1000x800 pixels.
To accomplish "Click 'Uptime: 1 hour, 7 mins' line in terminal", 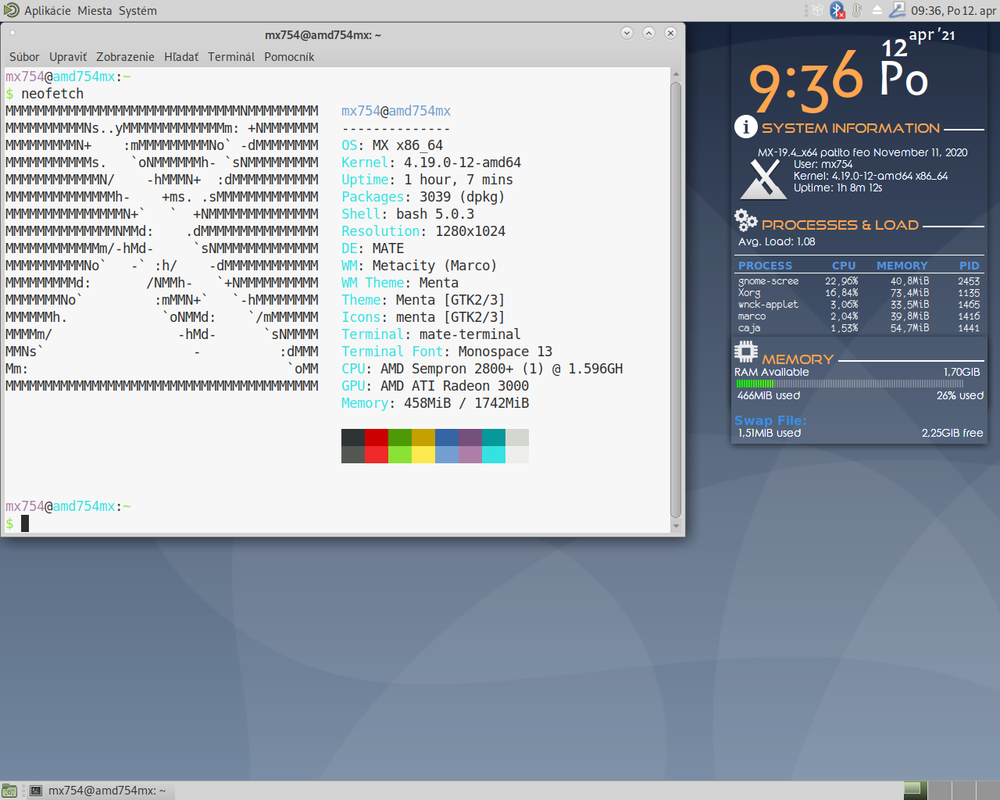I will click(427, 180).
